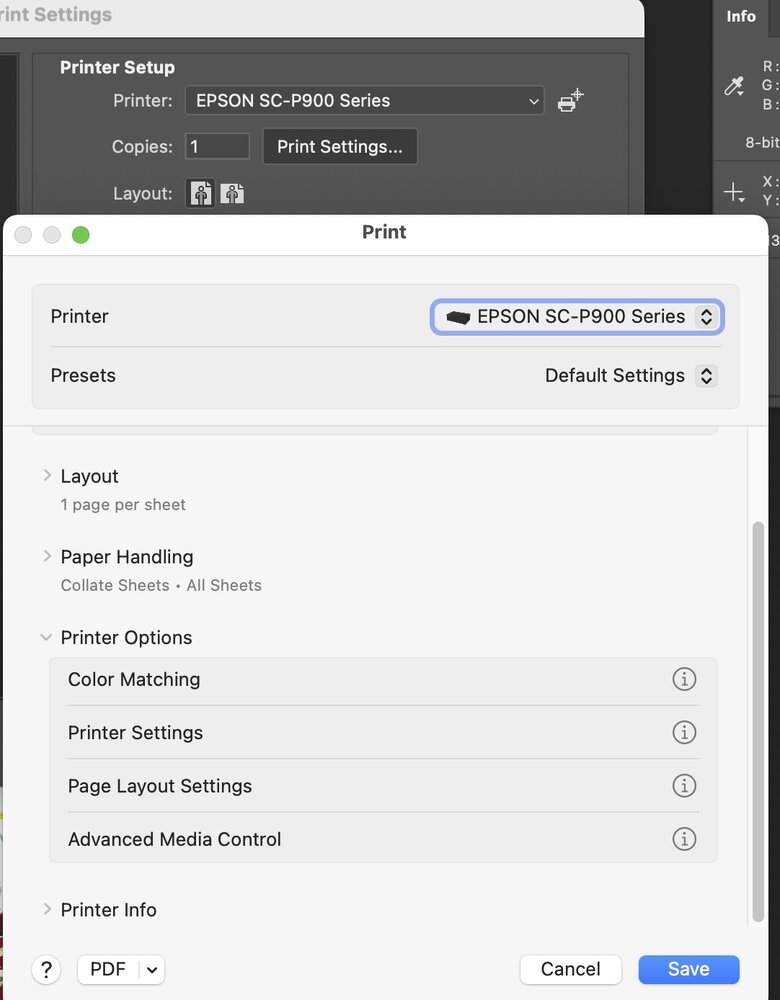Click the help question mark button
Screen dimensions: 780x1000
coord(46,969)
